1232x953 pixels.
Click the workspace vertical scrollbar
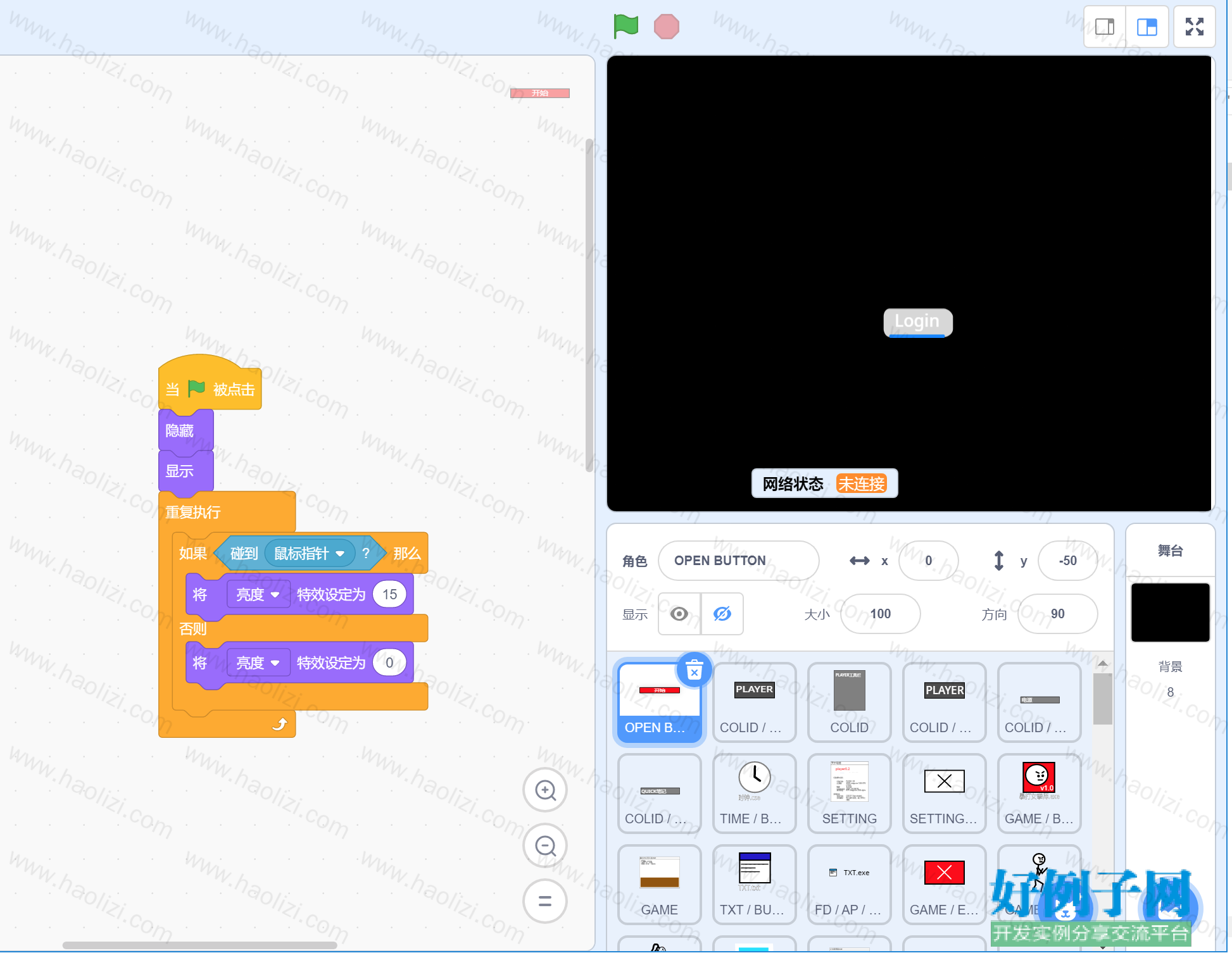589,306
